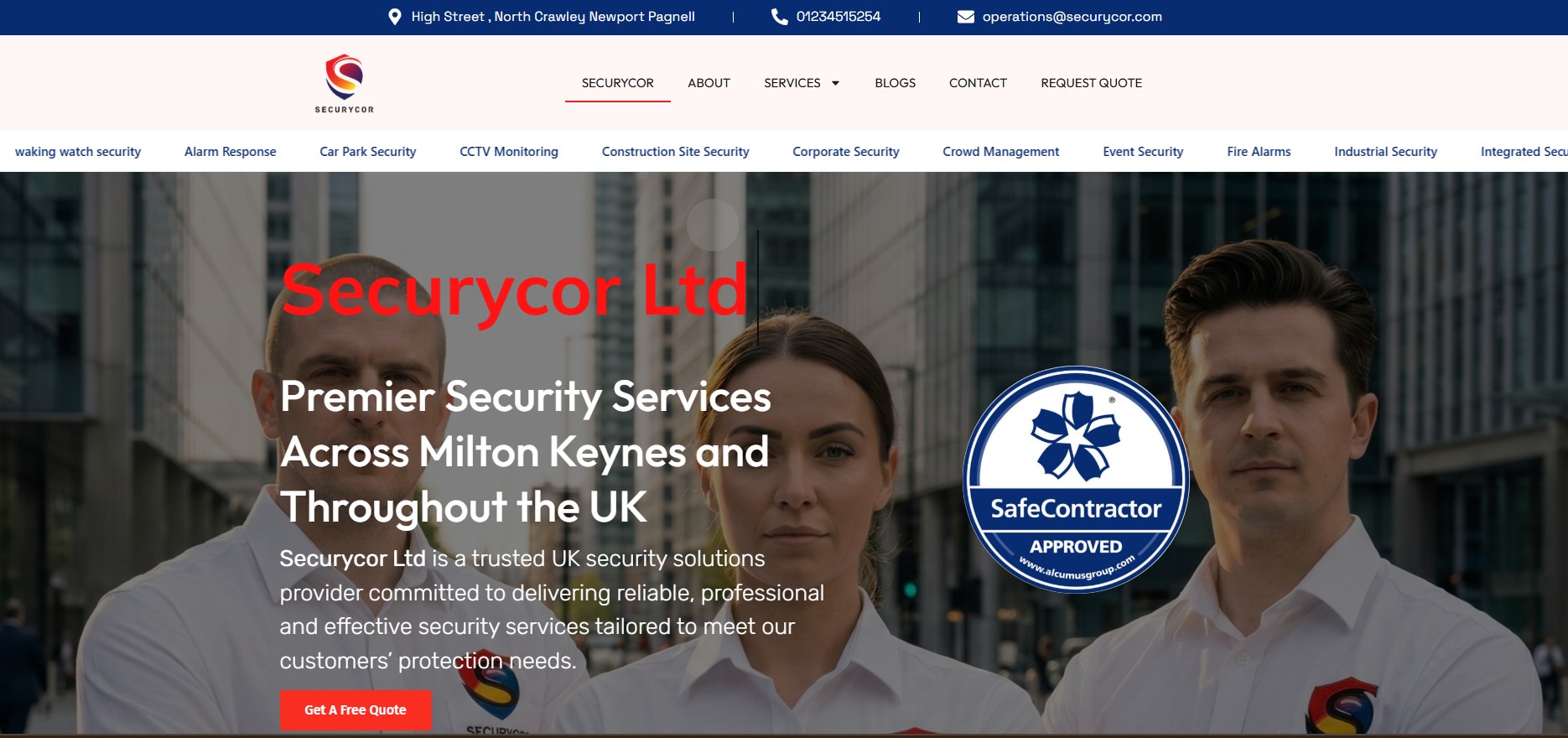Open the Car Park Security link
This screenshot has height=738, width=1568.
368,152
